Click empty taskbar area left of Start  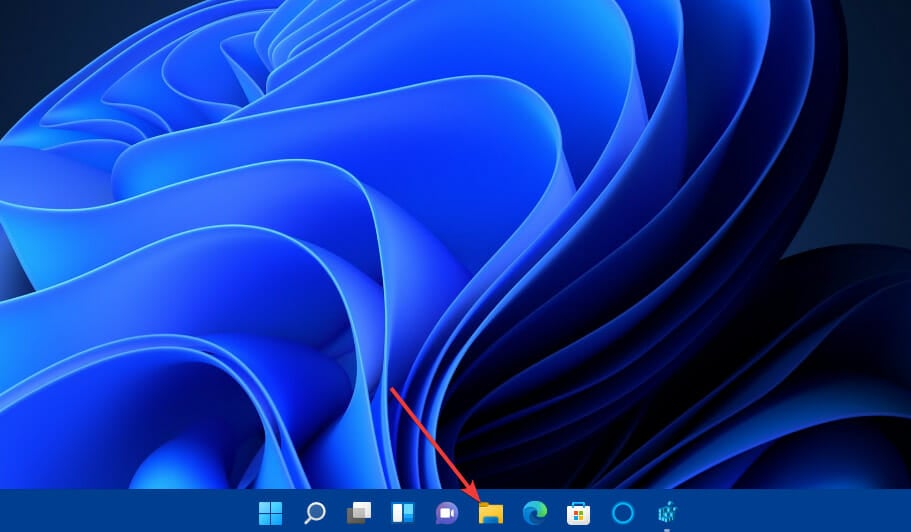click(x=120, y=512)
